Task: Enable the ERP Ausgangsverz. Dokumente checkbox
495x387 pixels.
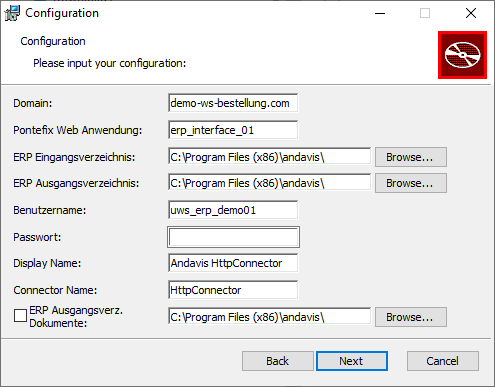Action: [20, 315]
